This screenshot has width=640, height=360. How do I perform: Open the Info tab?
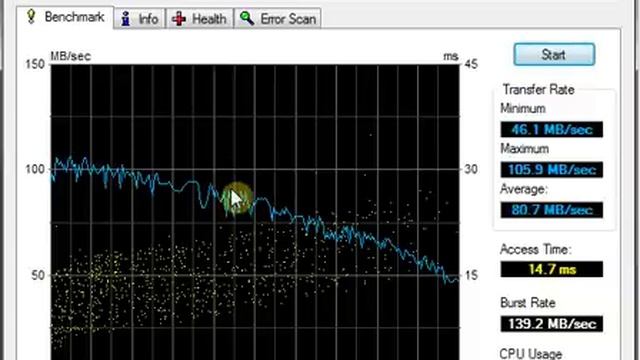tap(140, 19)
